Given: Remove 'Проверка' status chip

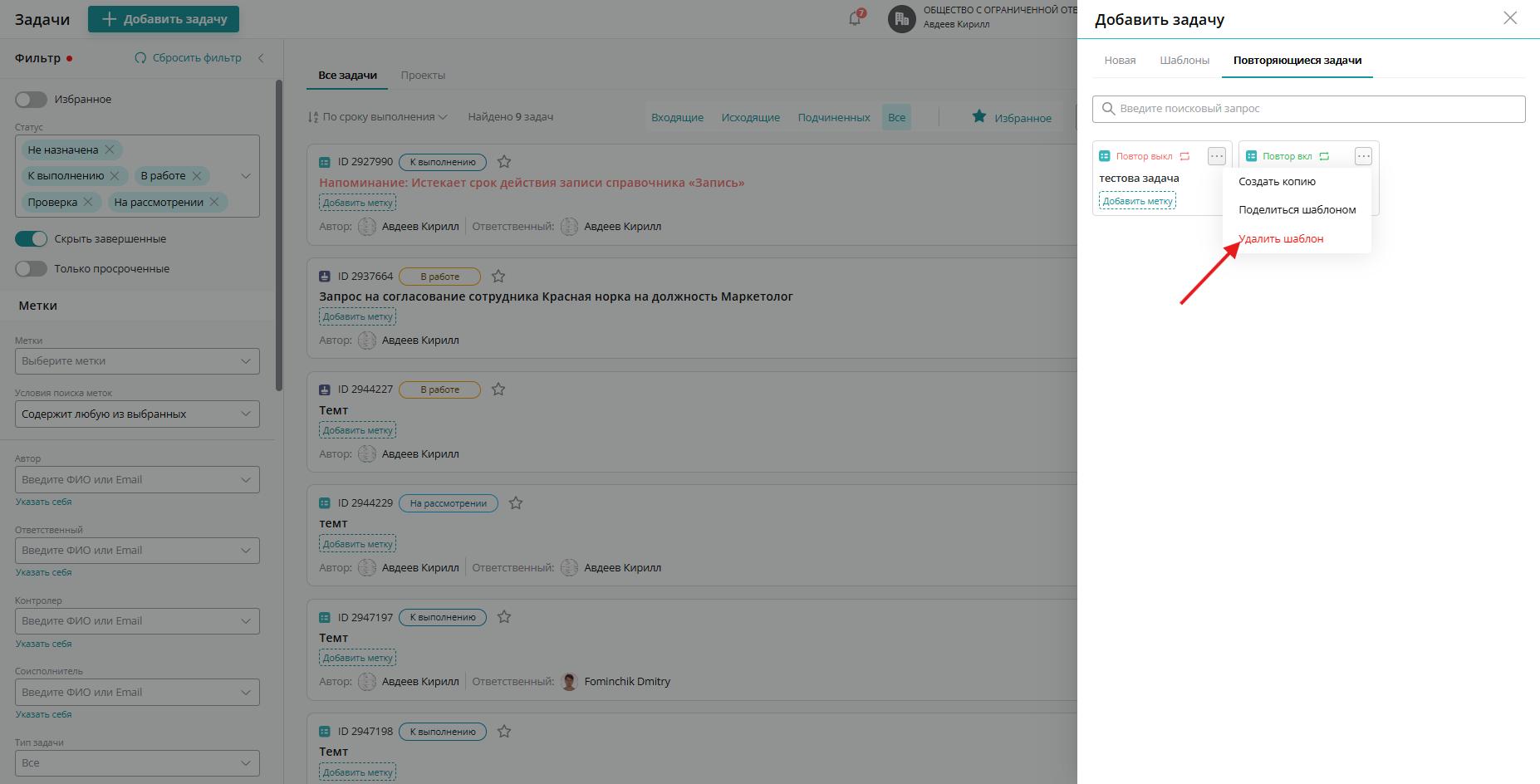Looking at the screenshot, I should tap(88, 203).
